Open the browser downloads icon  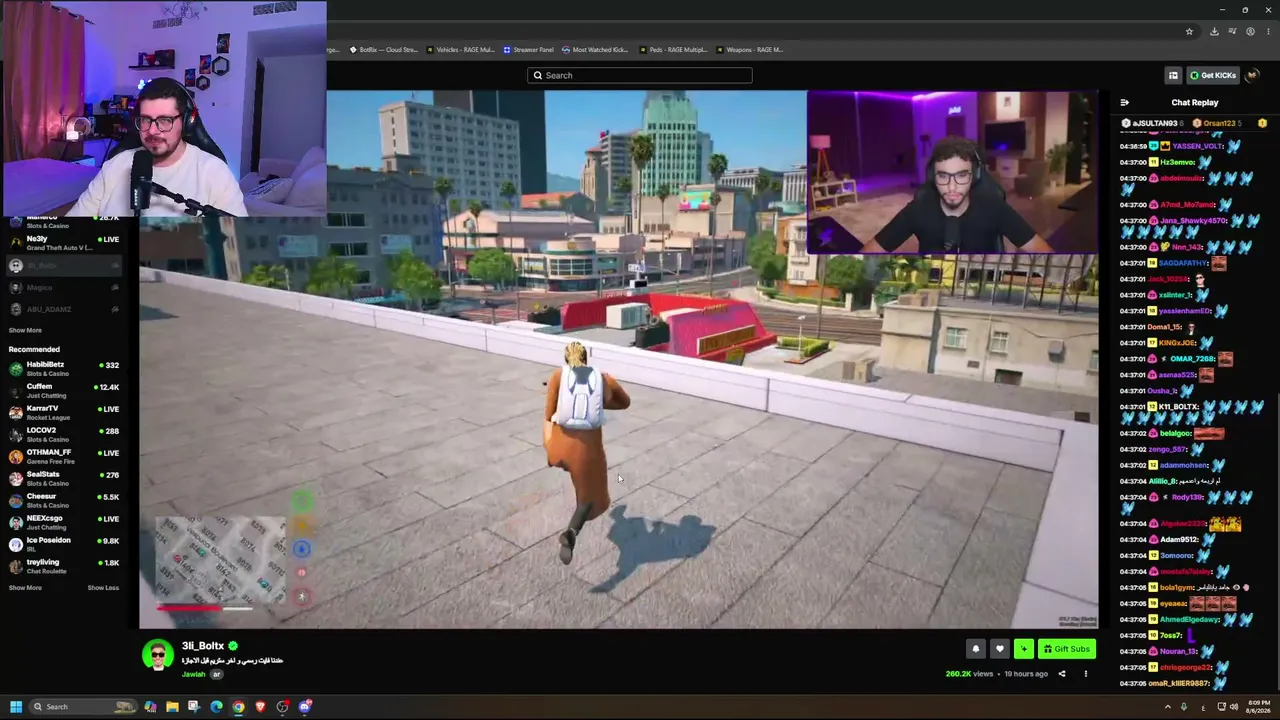pos(1214,31)
